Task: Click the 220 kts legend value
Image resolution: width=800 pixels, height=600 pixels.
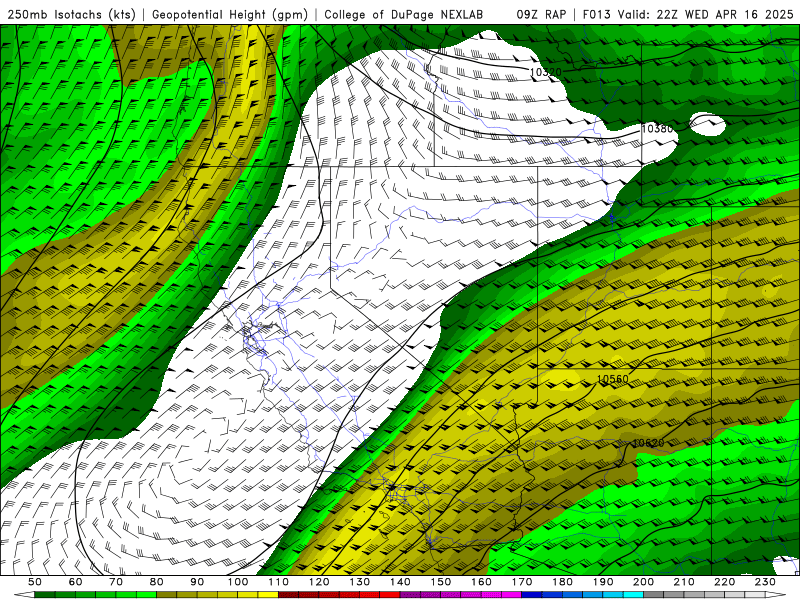Action: tap(724, 582)
